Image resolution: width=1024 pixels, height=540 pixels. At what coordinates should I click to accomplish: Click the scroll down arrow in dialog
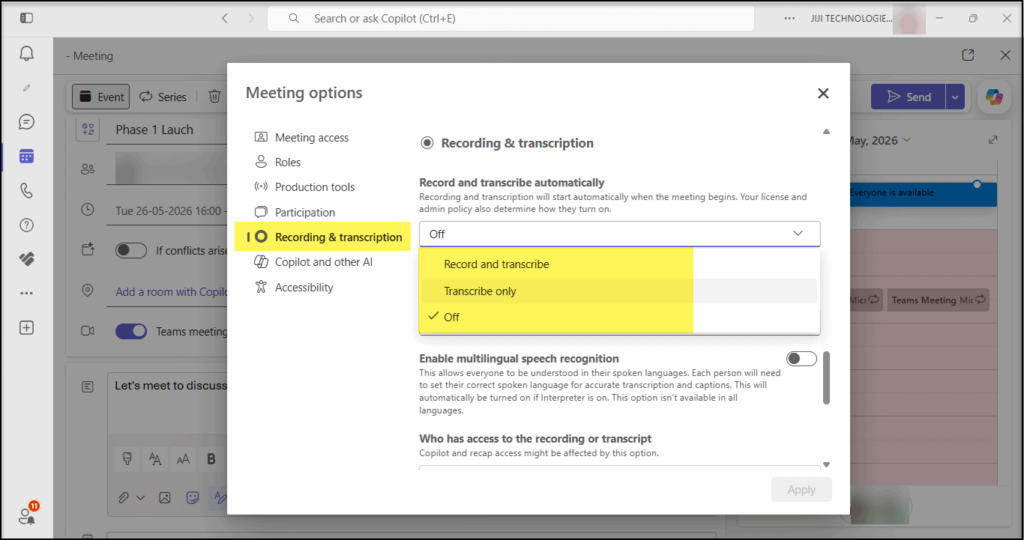pyautogui.click(x=826, y=465)
